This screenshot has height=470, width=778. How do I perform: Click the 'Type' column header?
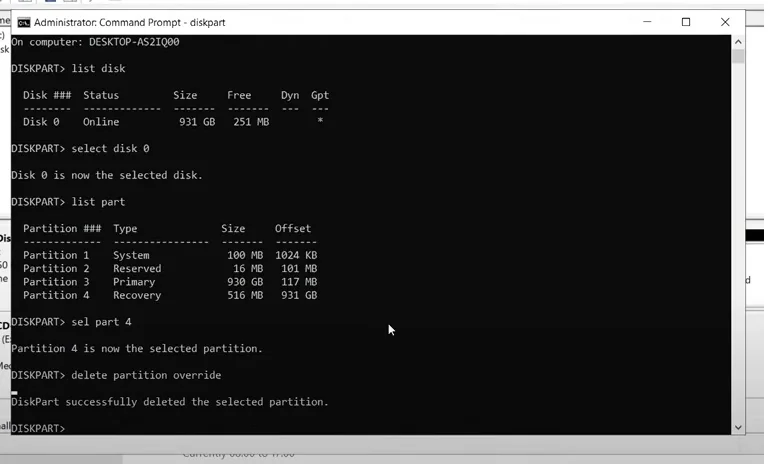[125, 229]
